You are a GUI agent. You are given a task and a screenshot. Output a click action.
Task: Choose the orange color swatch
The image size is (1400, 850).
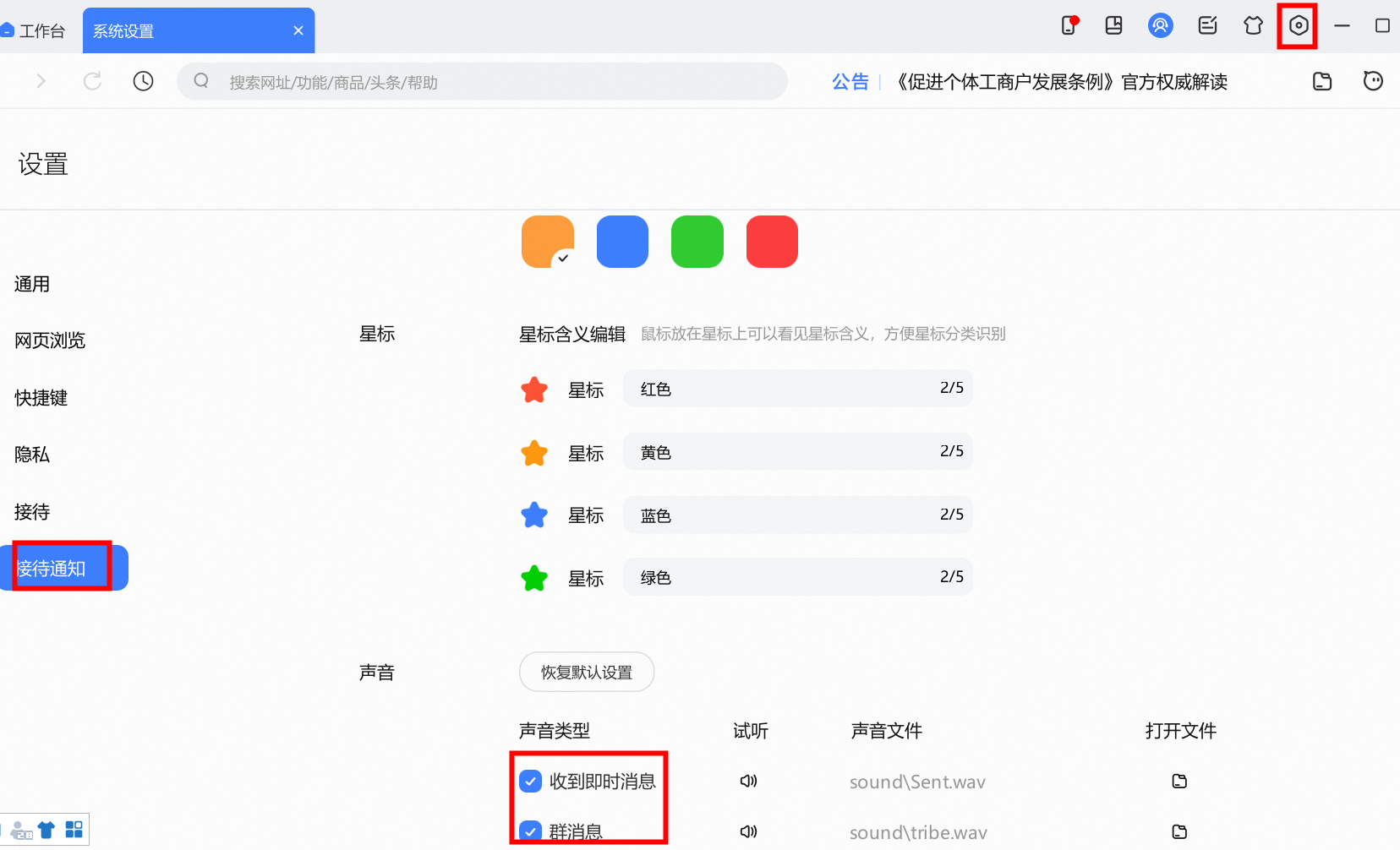pos(548,242)
